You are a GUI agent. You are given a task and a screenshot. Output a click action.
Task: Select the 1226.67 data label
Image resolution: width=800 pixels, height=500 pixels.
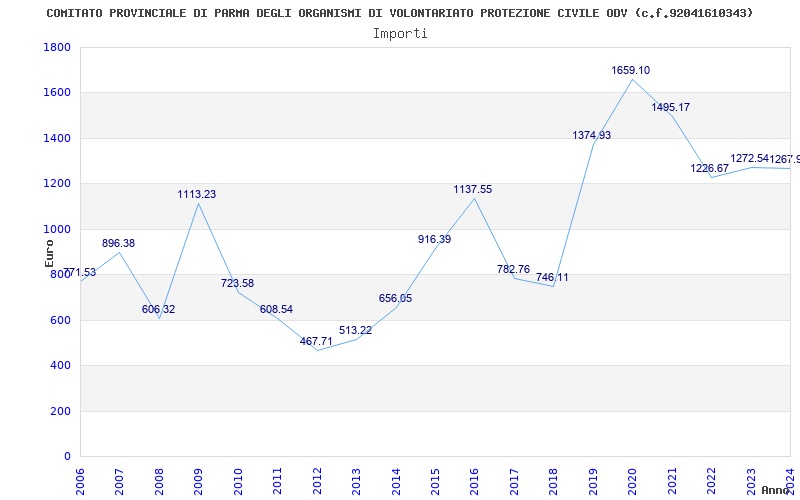(710, 168)
